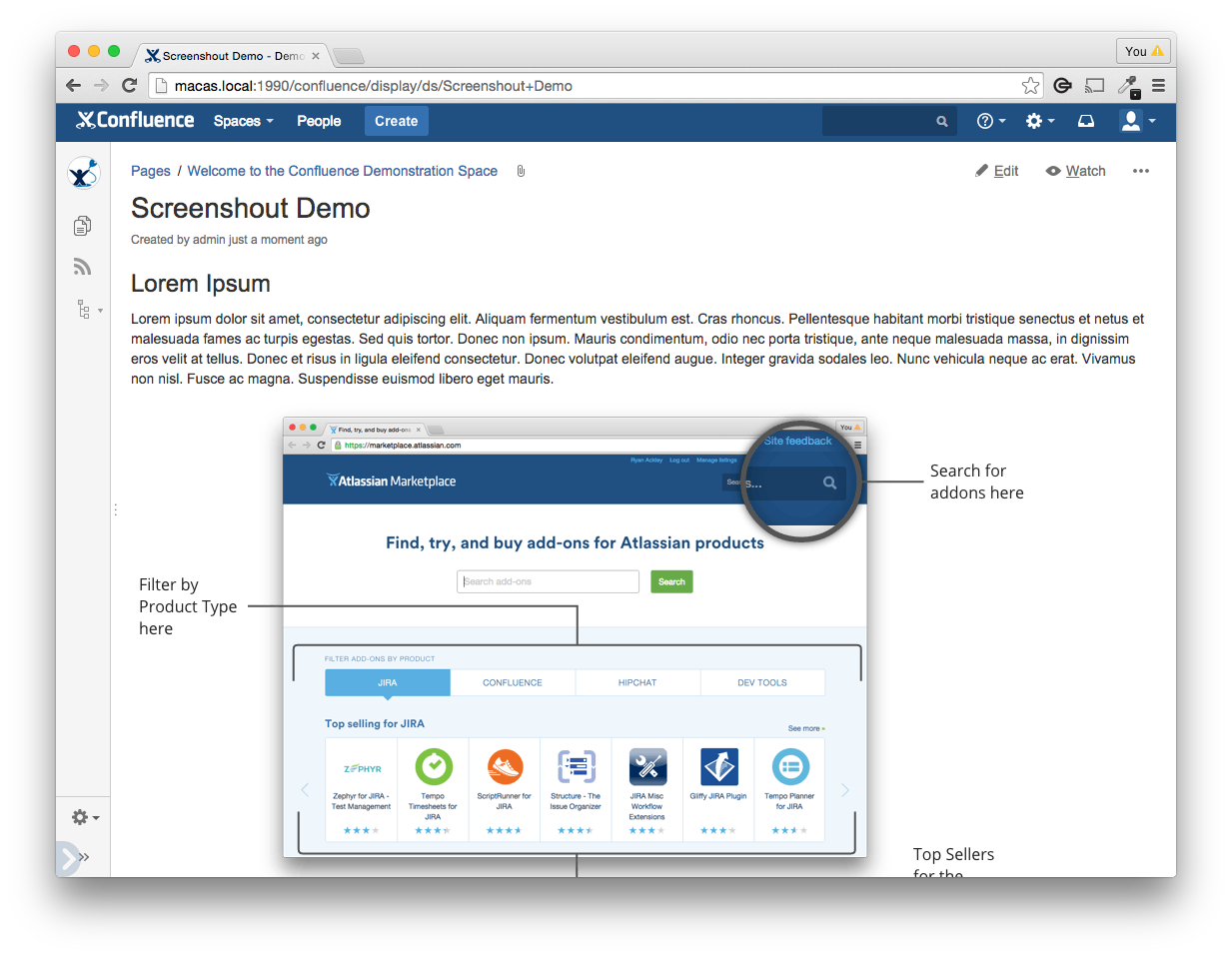Open the more actions ellipsis menu
The image size is (1232, 957).
(1141, 171)
